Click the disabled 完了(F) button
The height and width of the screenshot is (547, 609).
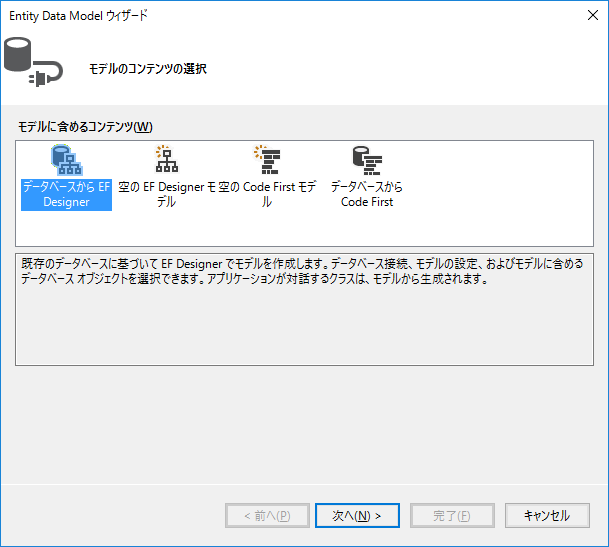pyautogui.click(x=452, y=516)
